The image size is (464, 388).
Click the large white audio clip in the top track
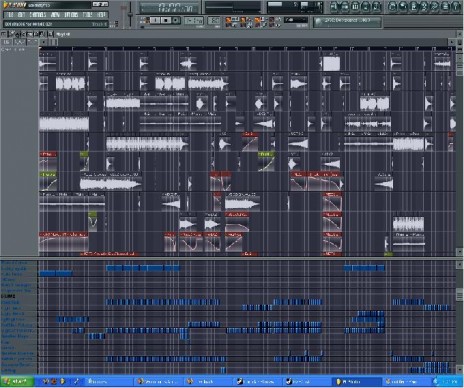(x=332, y=63)
